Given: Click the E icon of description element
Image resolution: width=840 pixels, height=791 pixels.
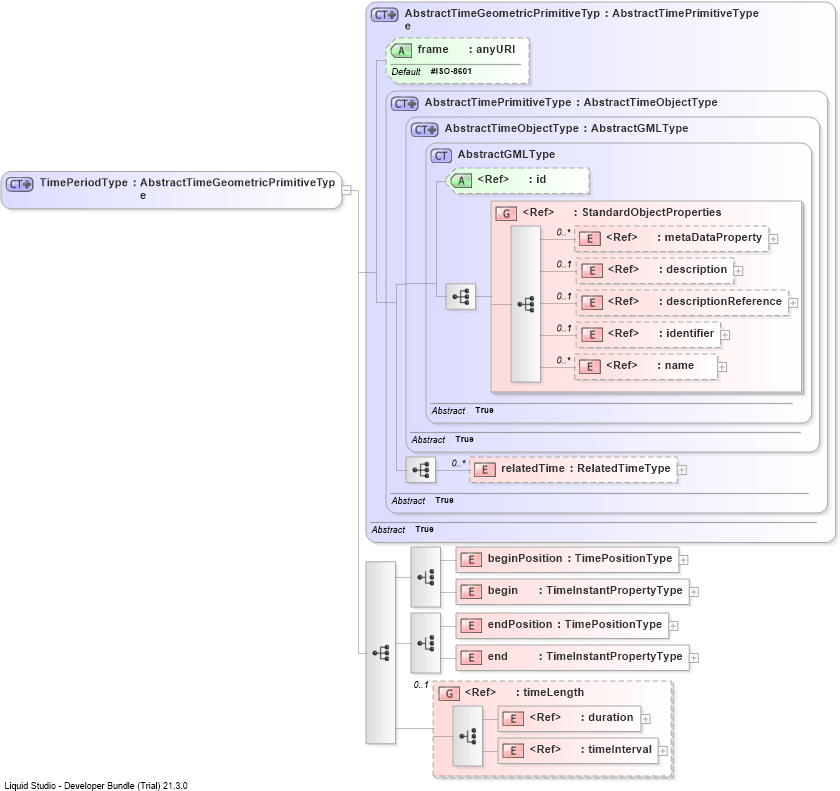Looking at the screenshot, I should 592,271.
